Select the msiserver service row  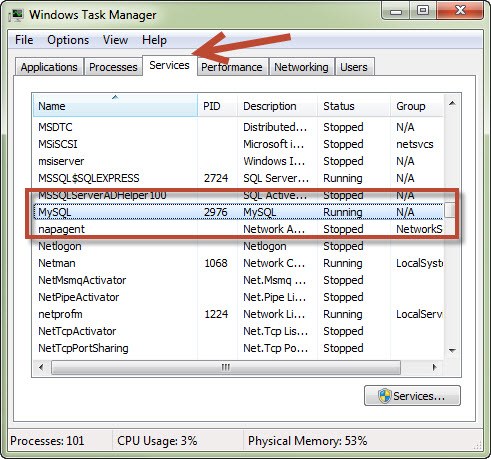point(238,161)
